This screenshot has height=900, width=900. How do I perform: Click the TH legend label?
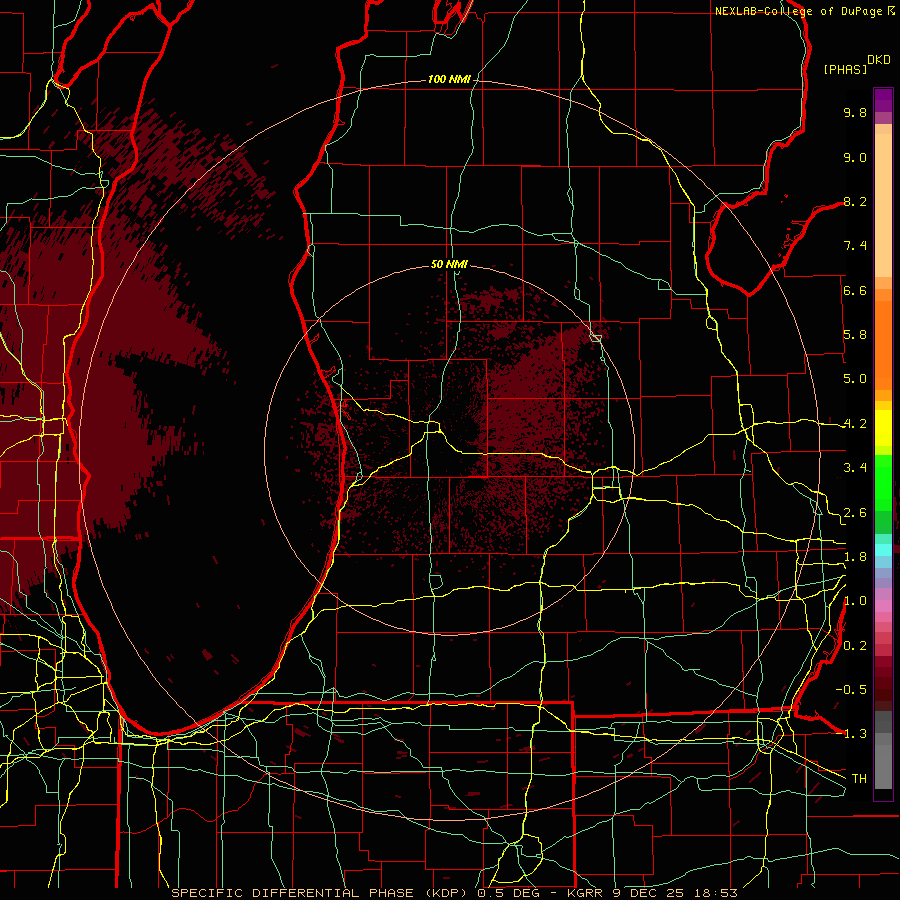click(x=859, y=779)
